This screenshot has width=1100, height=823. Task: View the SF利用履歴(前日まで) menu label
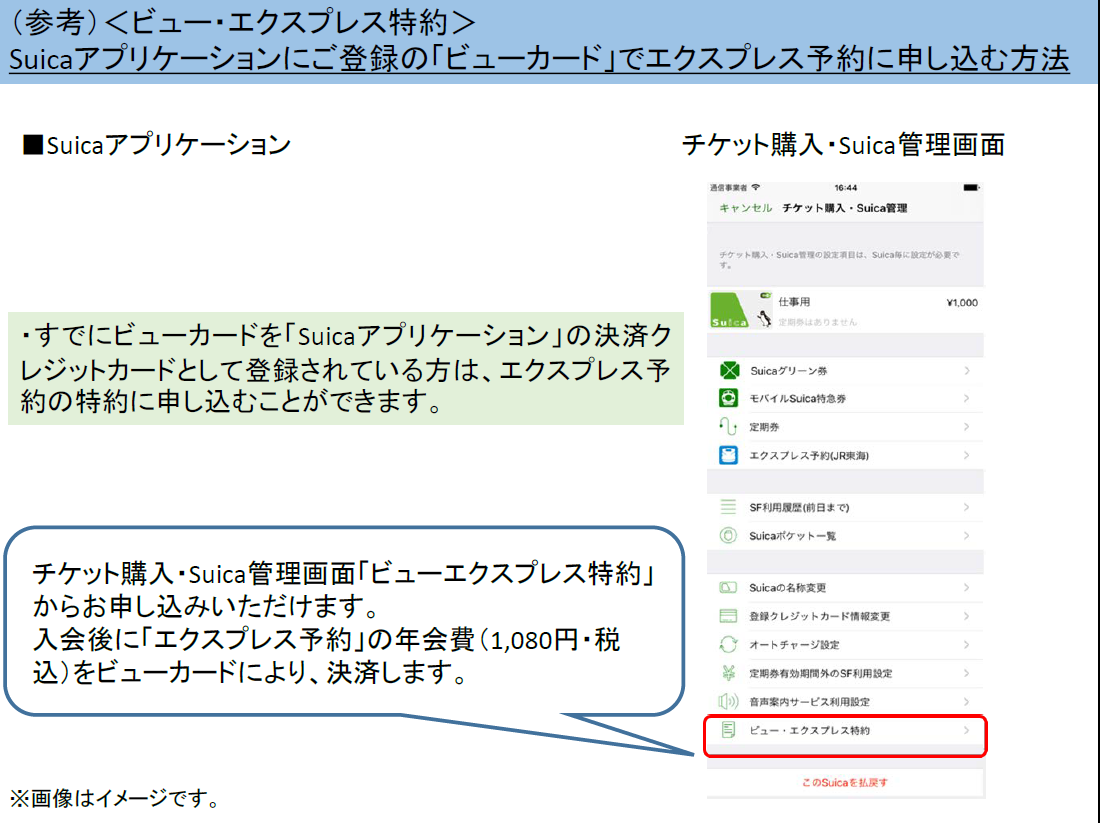799,507
